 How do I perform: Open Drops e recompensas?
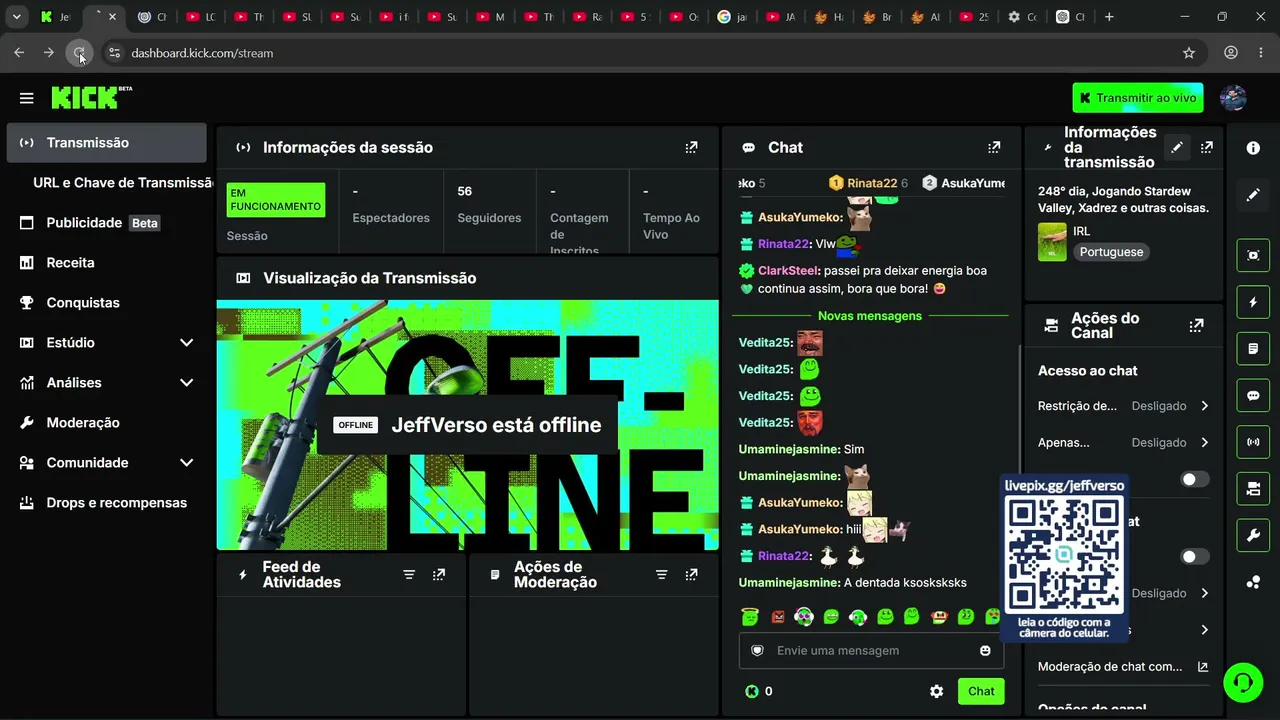click(x=107, y=503)
